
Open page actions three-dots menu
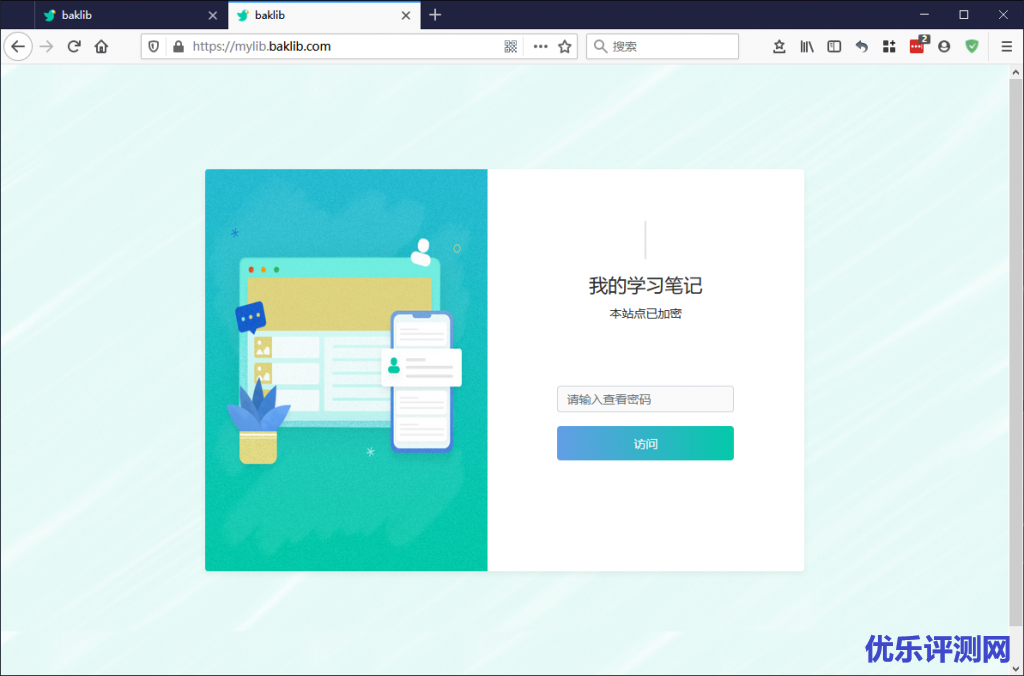pyautogui.click(x=541, y=46)
